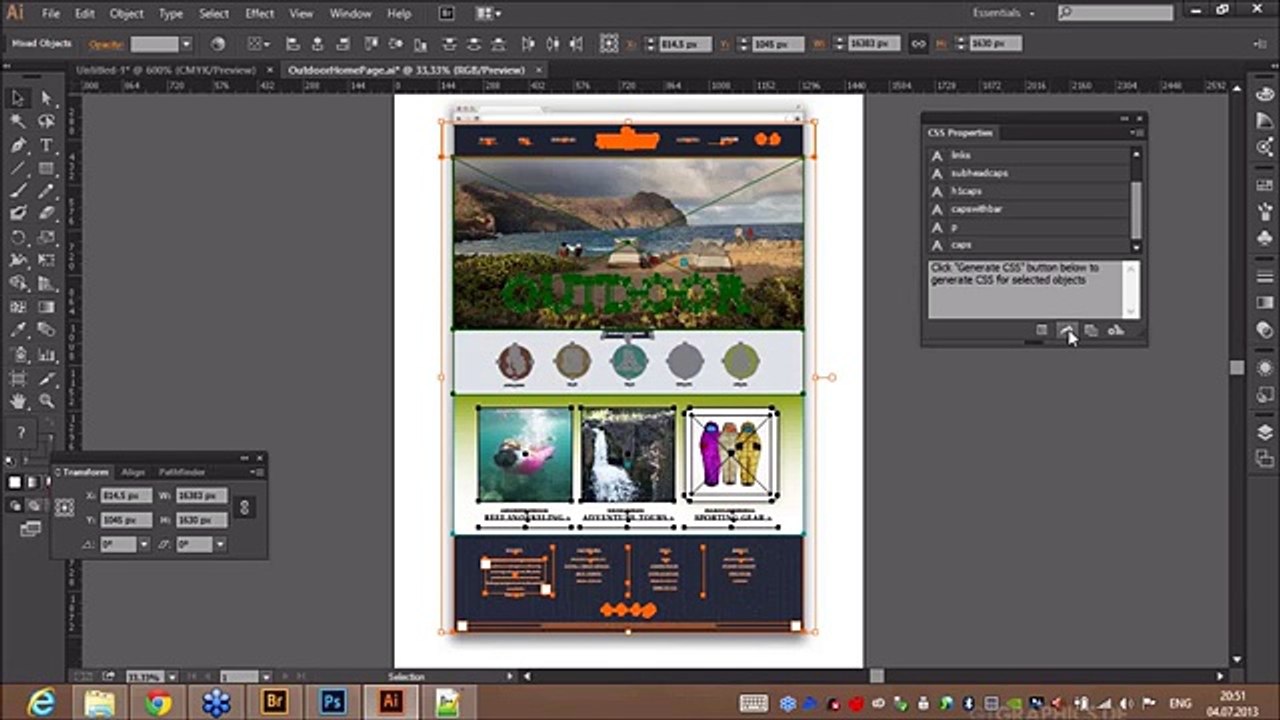The height and width of the screenshot is (720, 1280).
Task: Click the Opacity value field
Action: 155,44
